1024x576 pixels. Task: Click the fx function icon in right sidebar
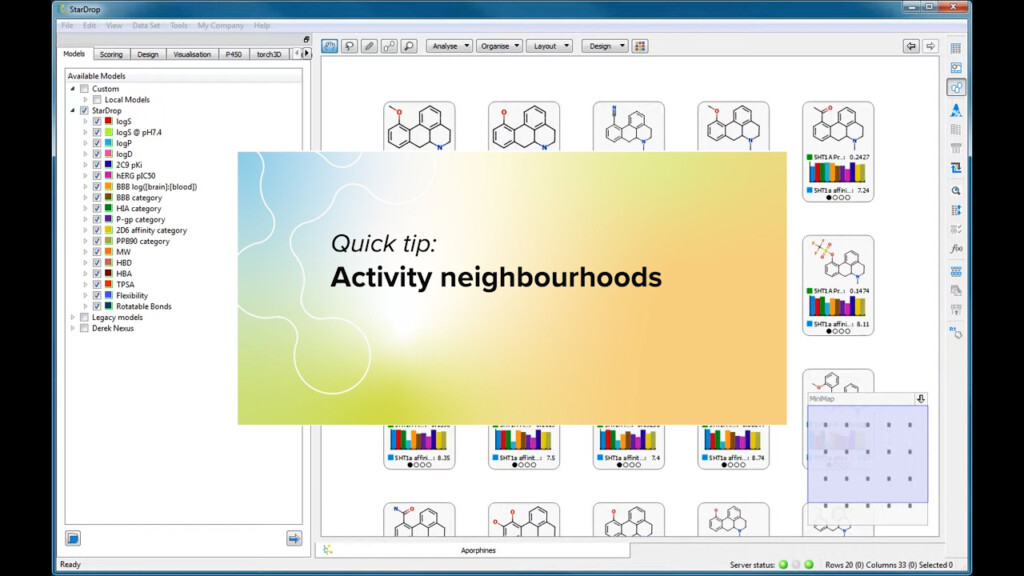coord(956,248)
